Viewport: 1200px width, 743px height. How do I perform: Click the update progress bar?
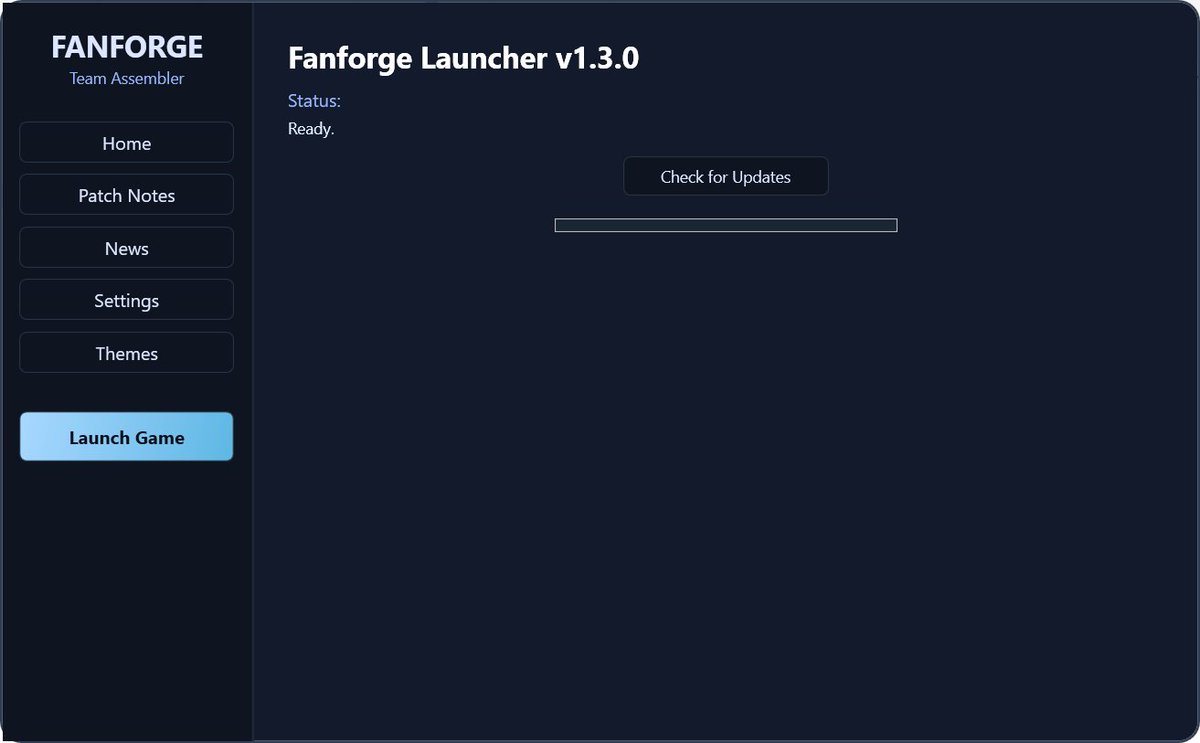725,225
